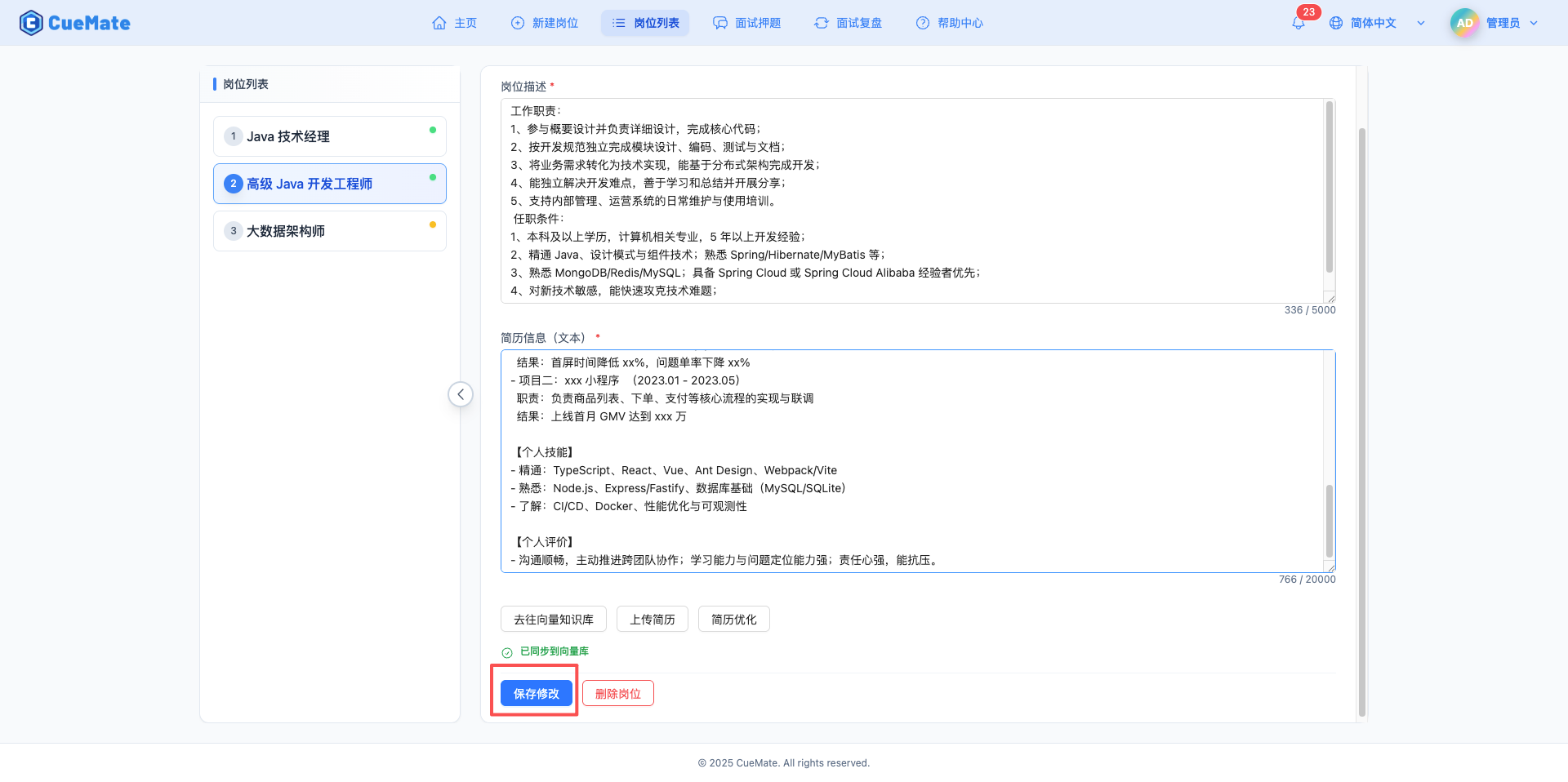Switch to the 面试复盘 tab
The height and width of the screenshot is (782, 1568).
848,23
